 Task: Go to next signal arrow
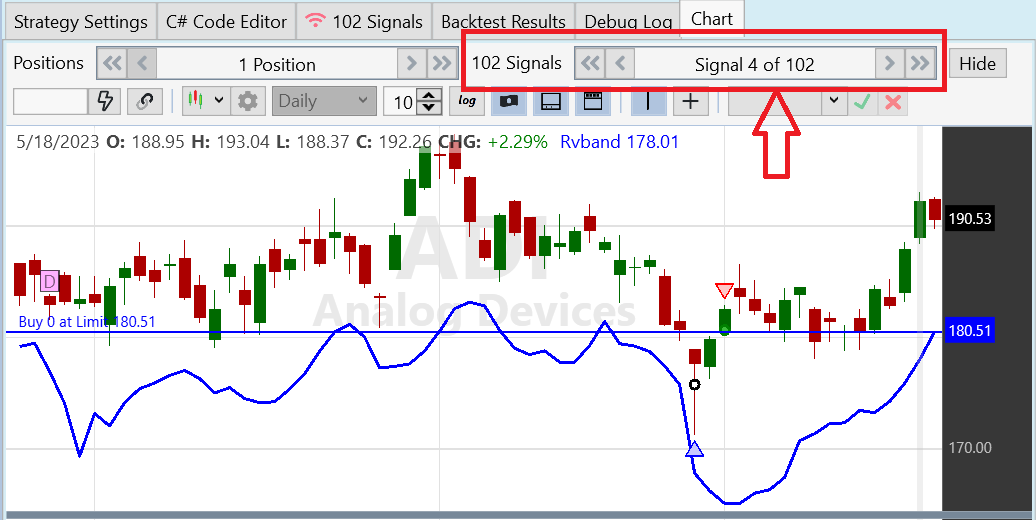(889, 64)
